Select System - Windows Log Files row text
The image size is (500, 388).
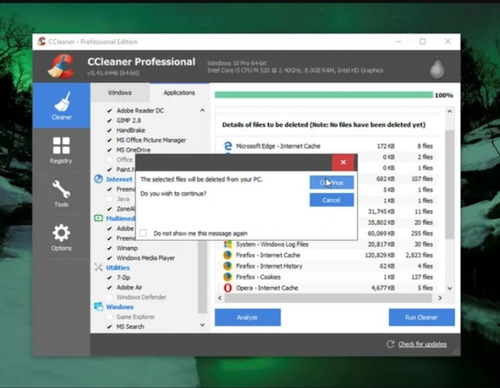[272, 244]
